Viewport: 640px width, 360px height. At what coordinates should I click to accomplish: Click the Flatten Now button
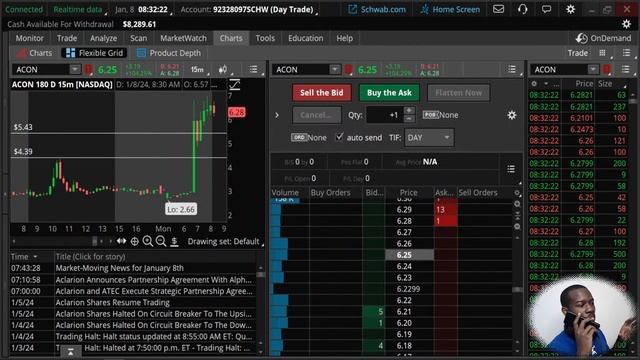pyautogui.click(x=458, y=93)
